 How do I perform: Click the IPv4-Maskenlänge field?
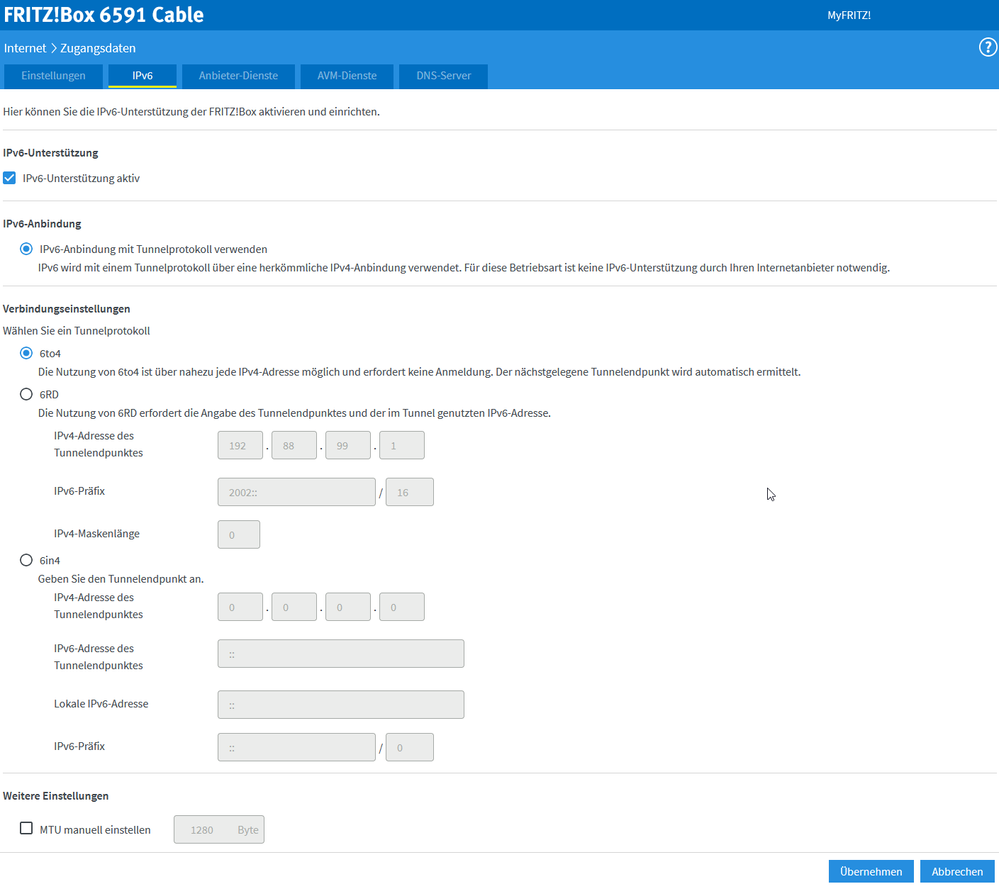pos(239,534)
